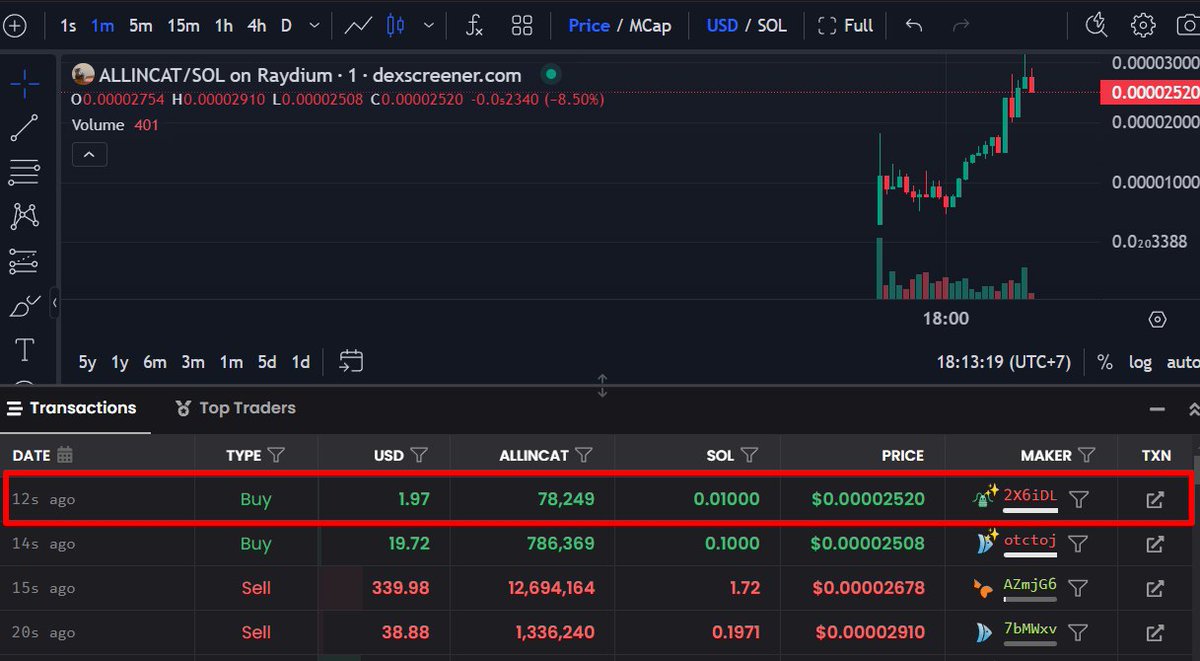This screenshot has height=661, width=1200.
Task: Open the chart settings gear
Action: 1143,26
